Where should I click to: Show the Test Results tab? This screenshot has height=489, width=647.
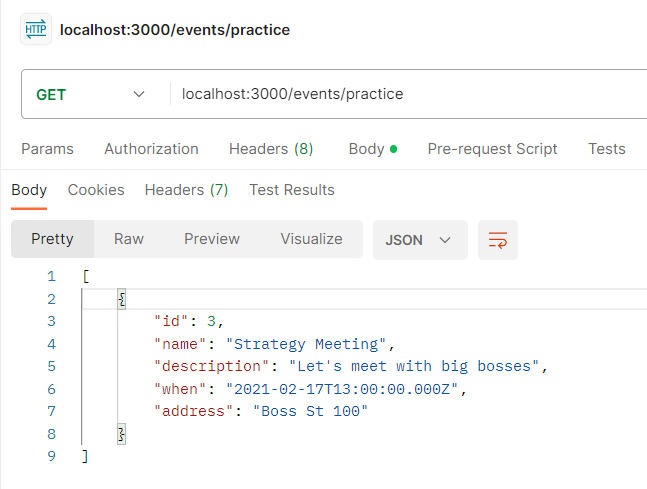[291, 190]
